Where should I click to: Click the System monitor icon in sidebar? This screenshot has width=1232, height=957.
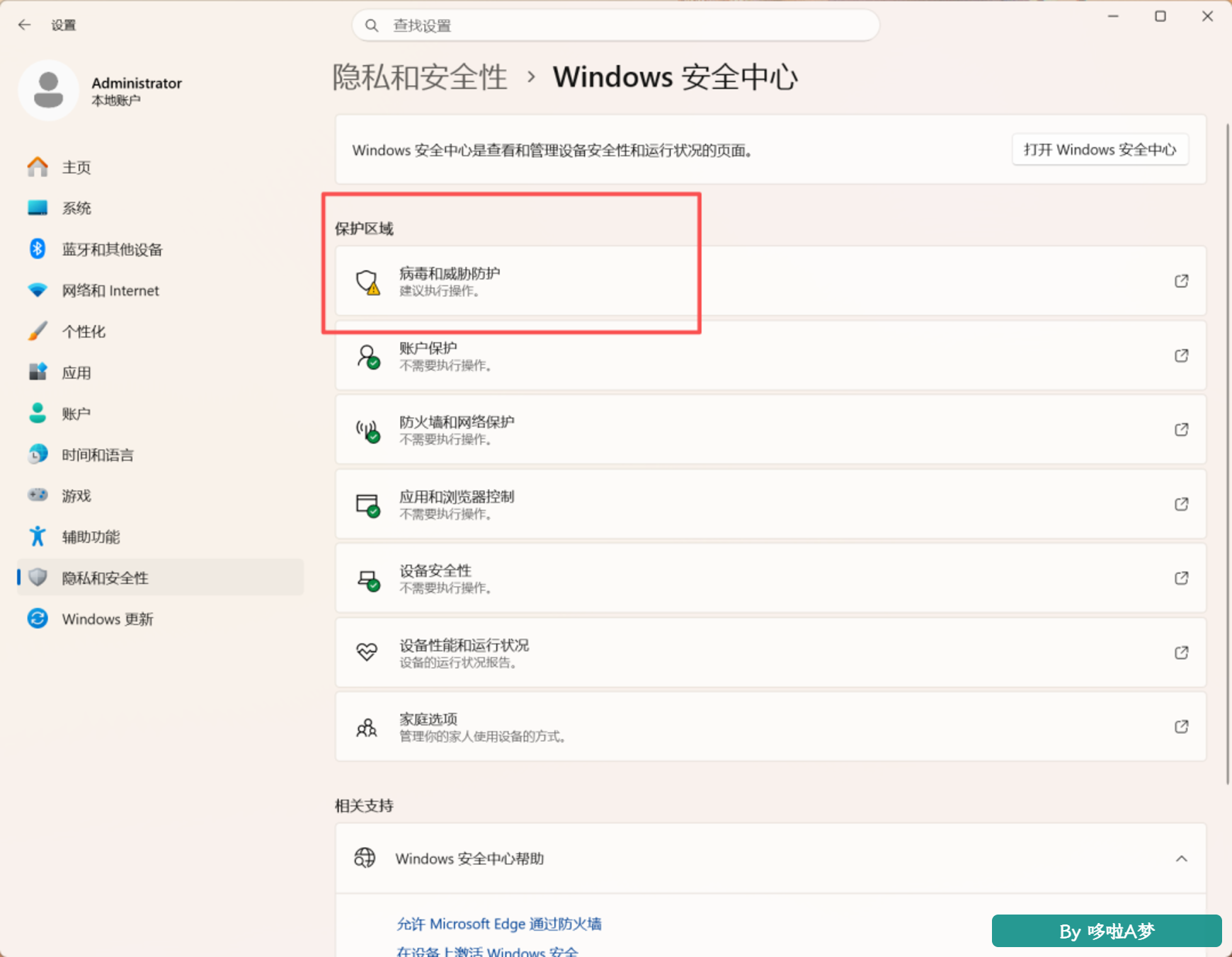pos(38,208)
